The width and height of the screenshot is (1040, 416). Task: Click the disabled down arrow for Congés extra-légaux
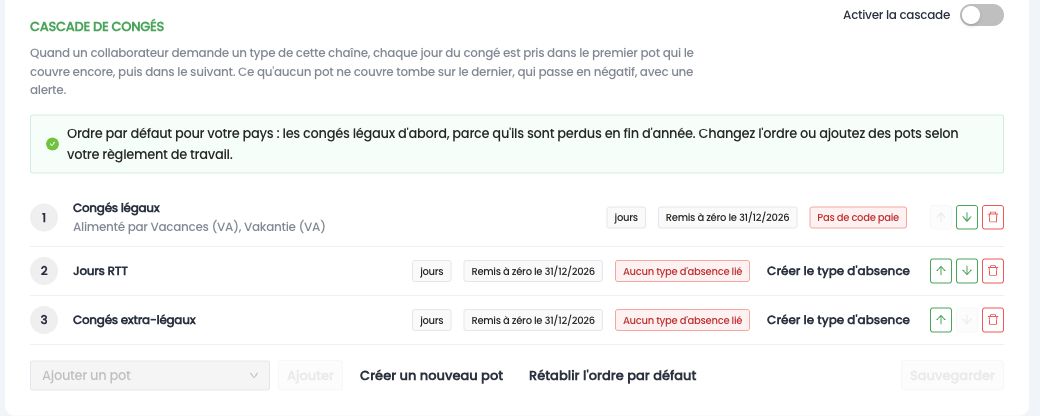tap(967, 320)
